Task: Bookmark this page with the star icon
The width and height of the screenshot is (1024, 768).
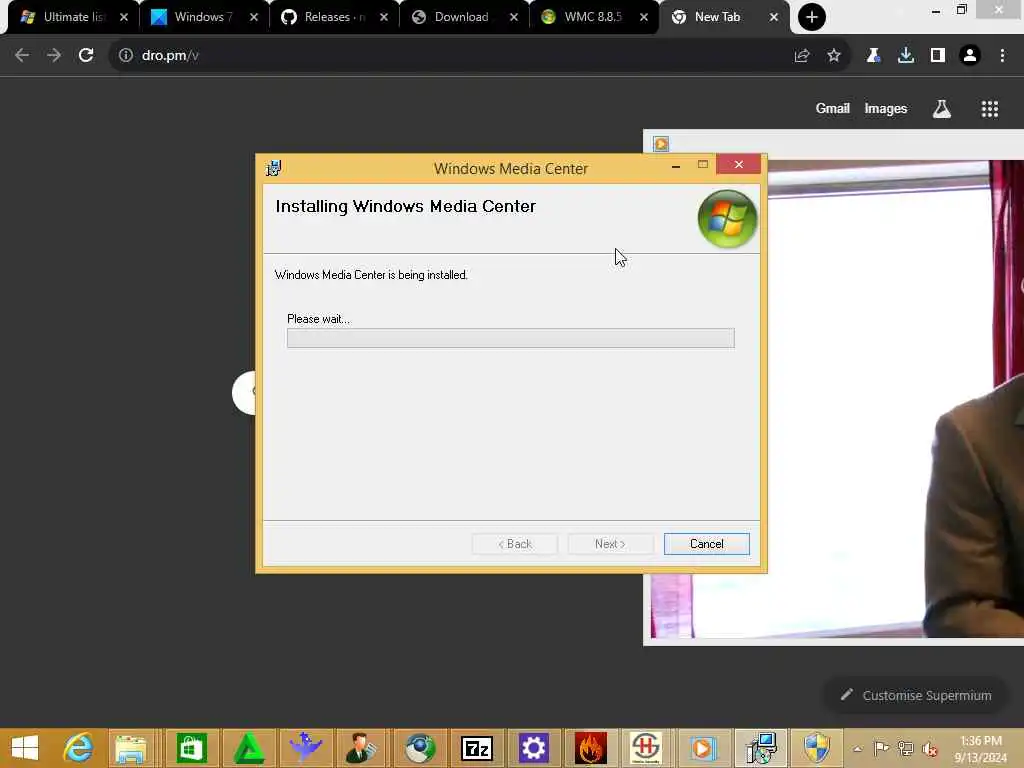Action: click(x=834, y=56)
